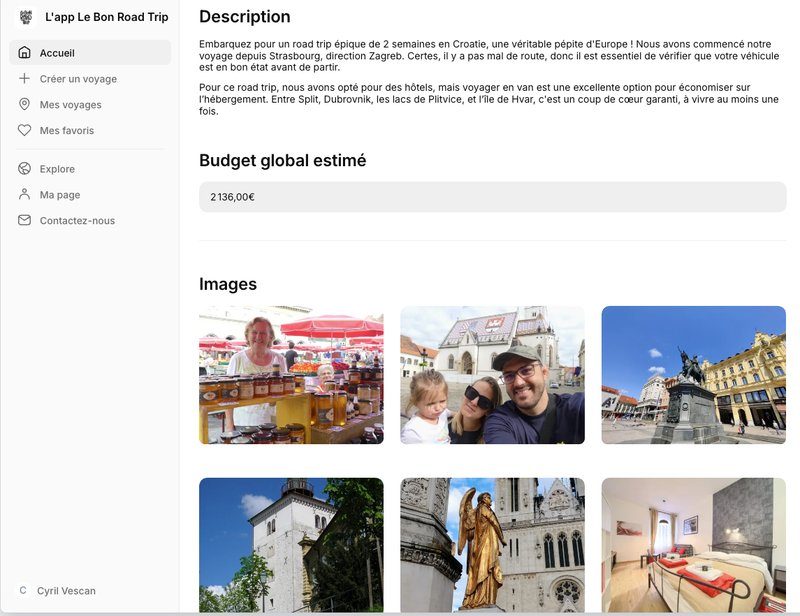
Task: Click the C avatar beside Cyril Vescan
Action: click(x=22, y=590)
